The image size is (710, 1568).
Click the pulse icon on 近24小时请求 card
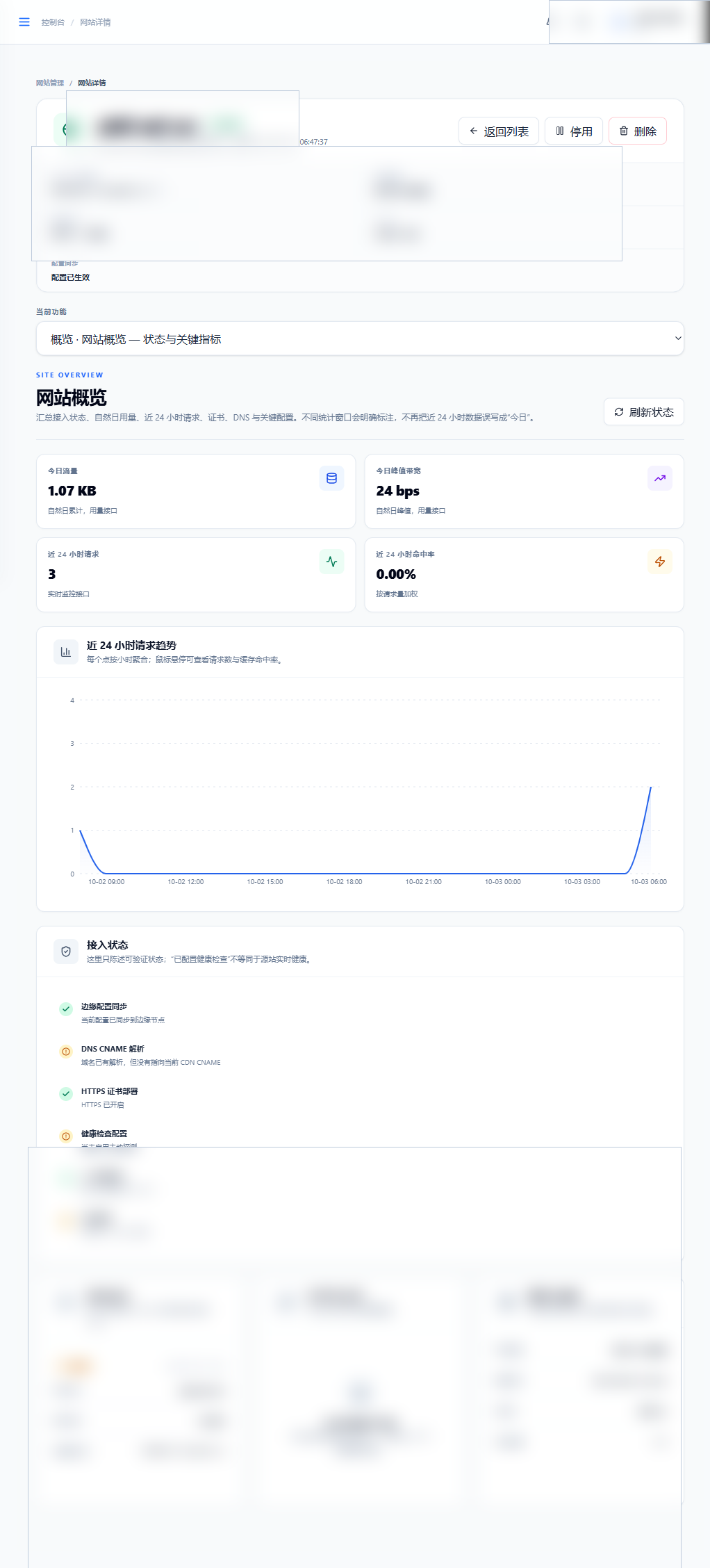(x=332, y=562)
